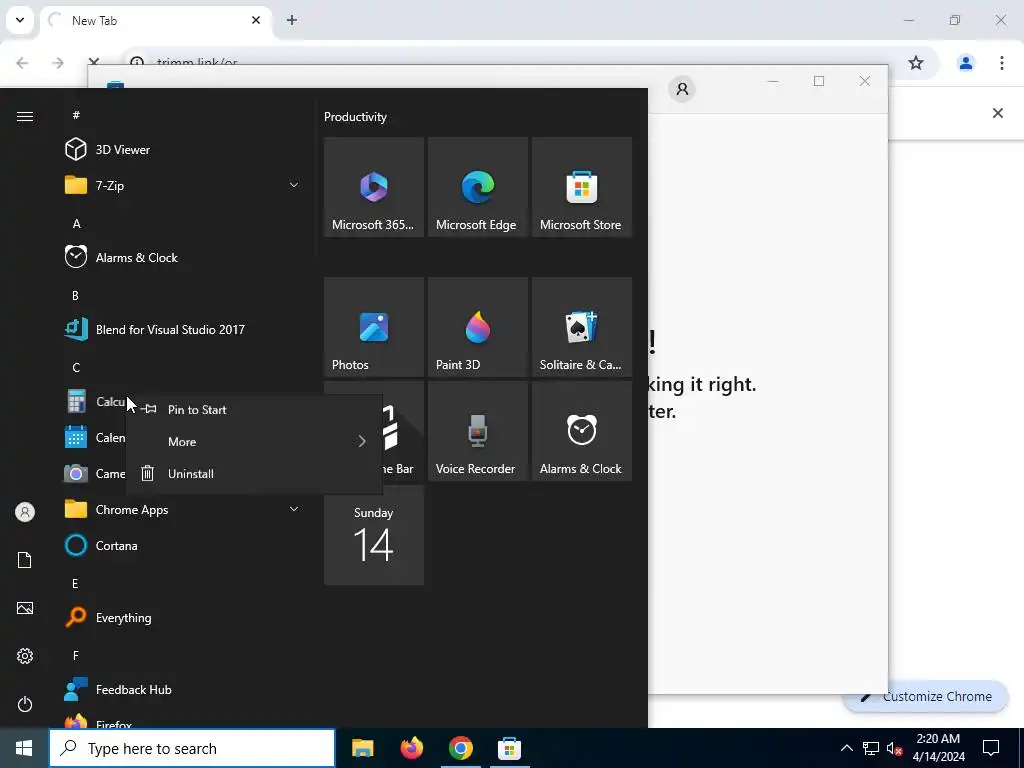Choose Uninstall from the context menu
The image size is (1024, 768).
click(x=254, y=473)
